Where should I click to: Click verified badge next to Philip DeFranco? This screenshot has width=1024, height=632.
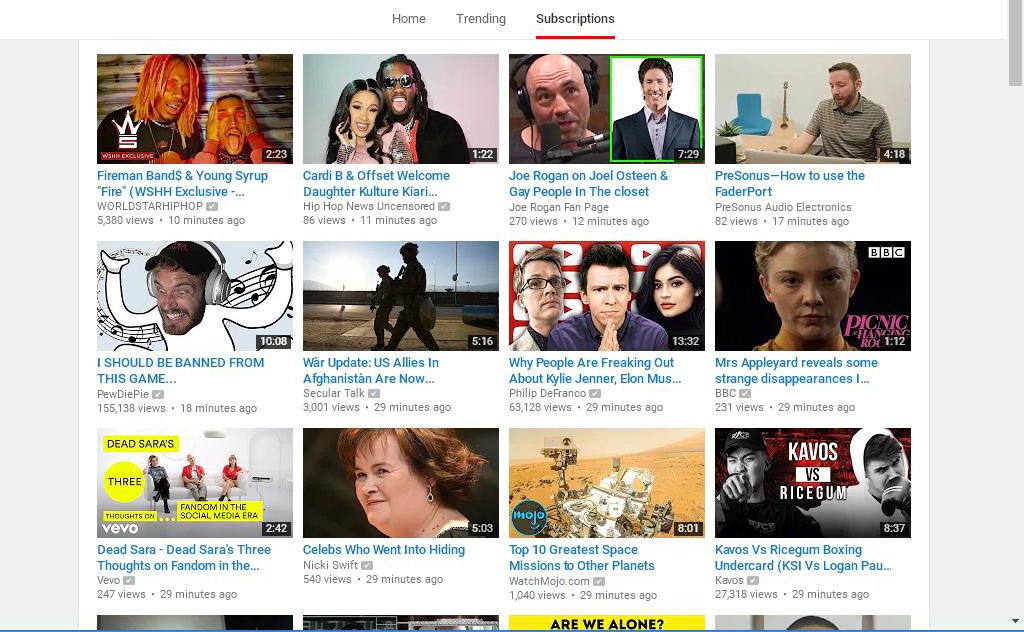tap(595, 393)
